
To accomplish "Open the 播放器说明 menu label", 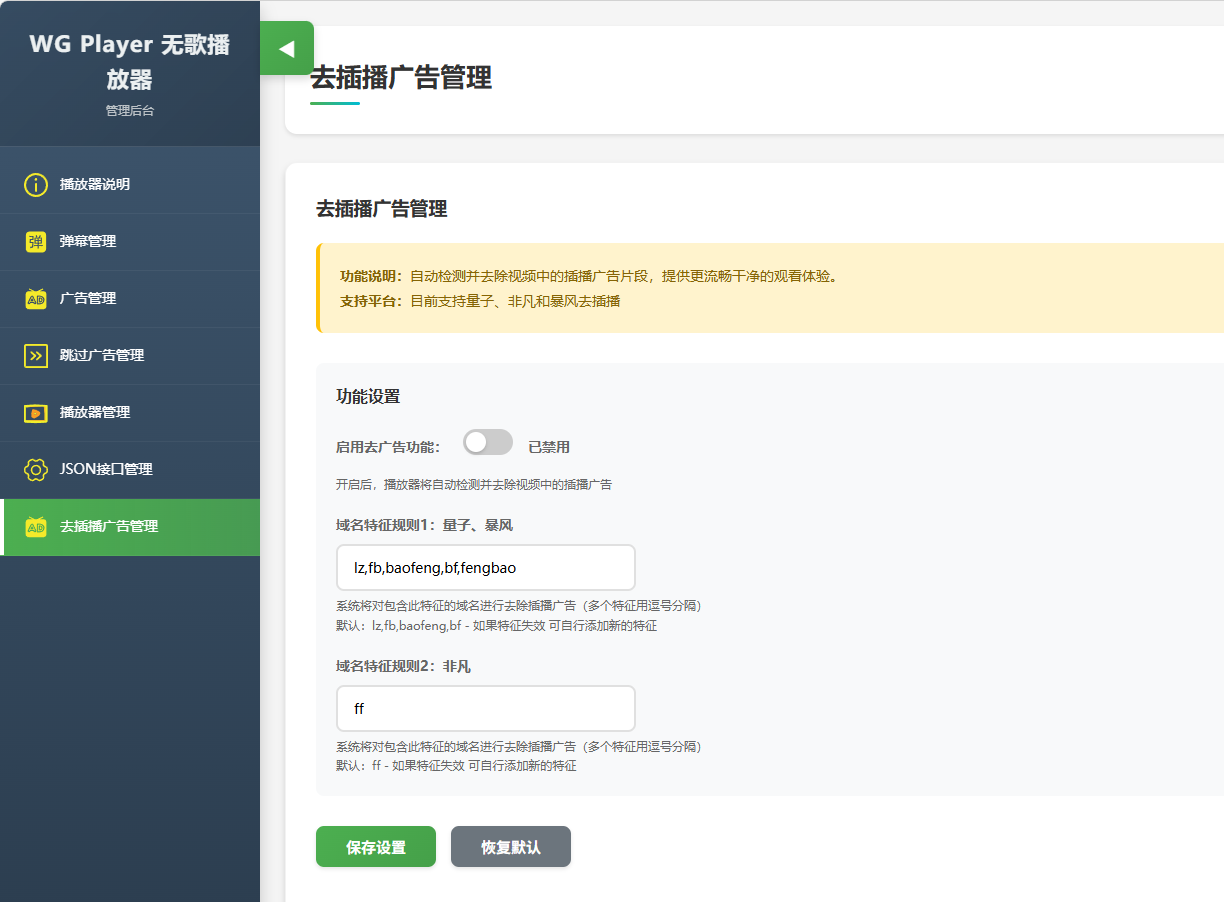I will pos(95,185).
